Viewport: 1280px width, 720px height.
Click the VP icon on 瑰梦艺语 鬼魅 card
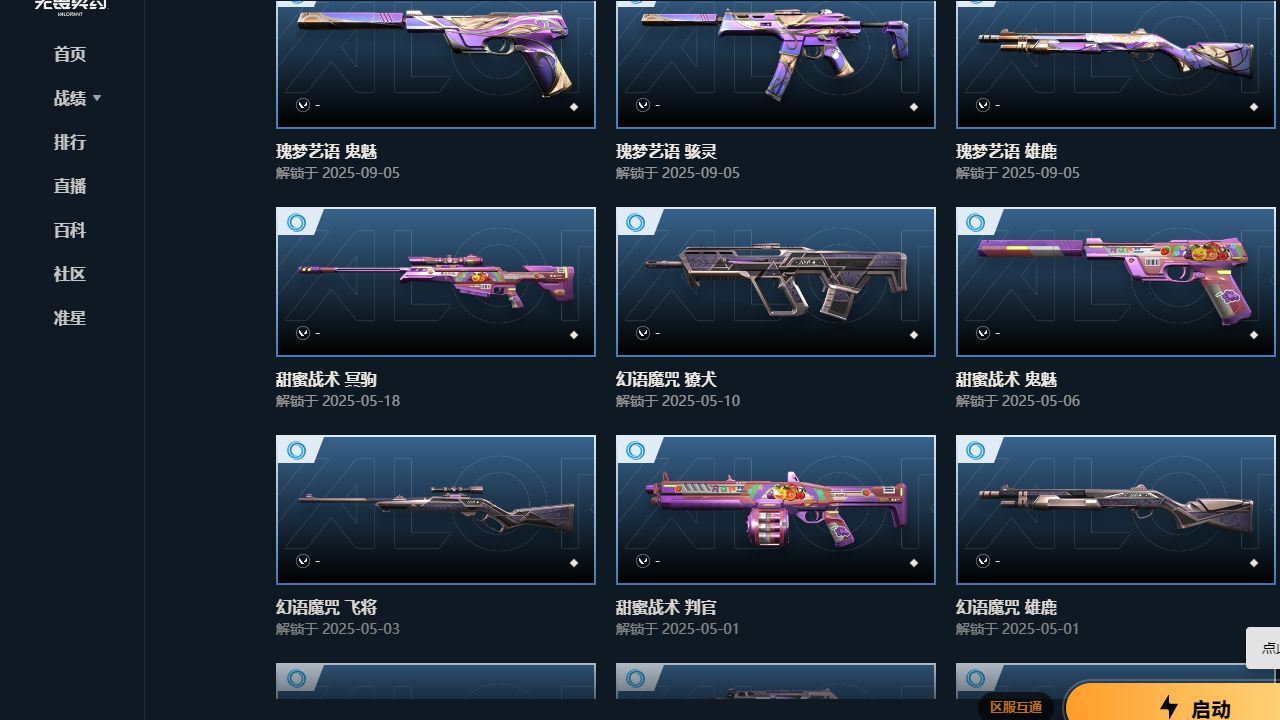[303, 105]
